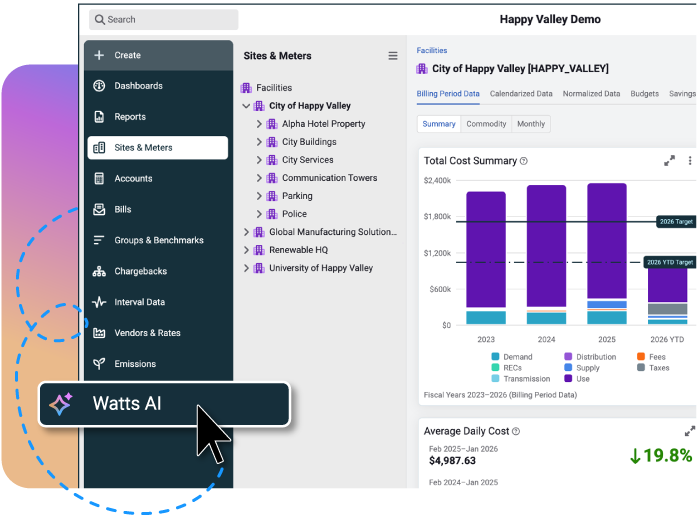Expand the Parking node
Viewport: 700px width, 518px height.
click(x=259, y=196)
